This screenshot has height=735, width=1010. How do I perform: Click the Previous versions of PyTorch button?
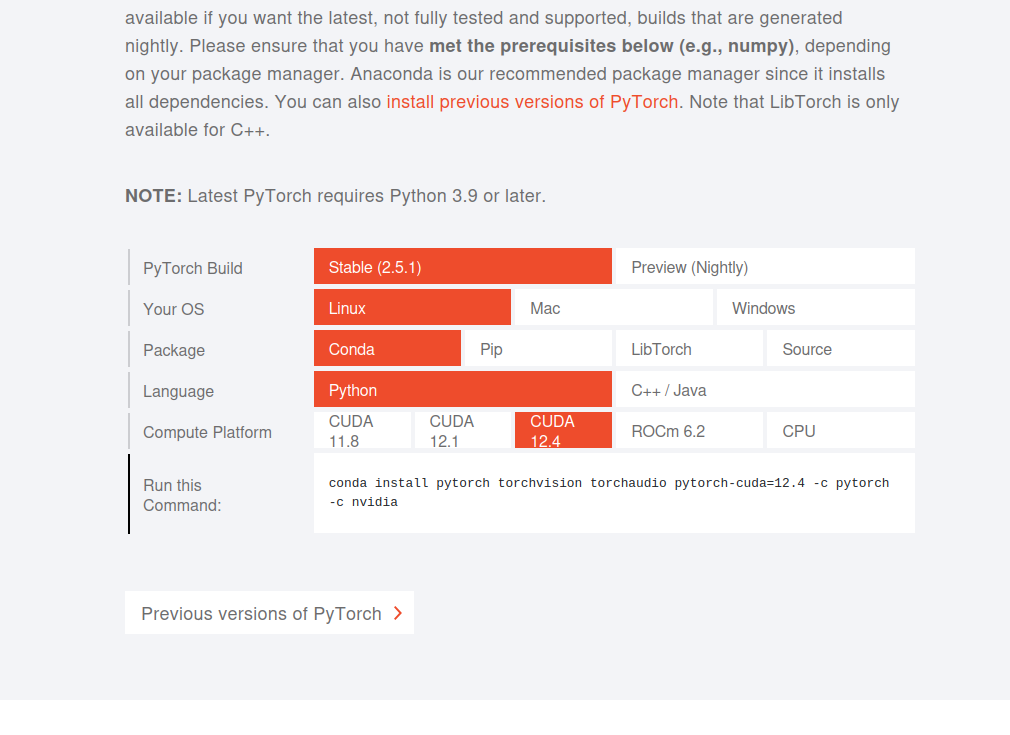click(269, 613)
